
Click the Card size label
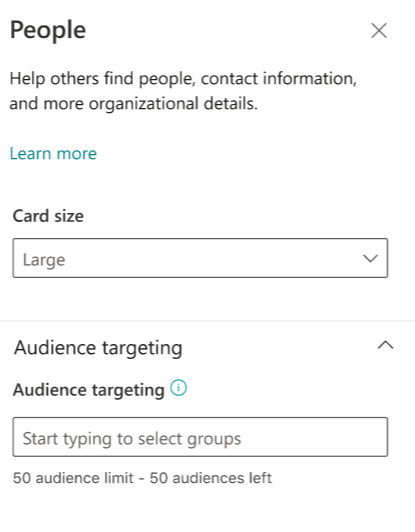pyautogui.click(x=48, y=216)
